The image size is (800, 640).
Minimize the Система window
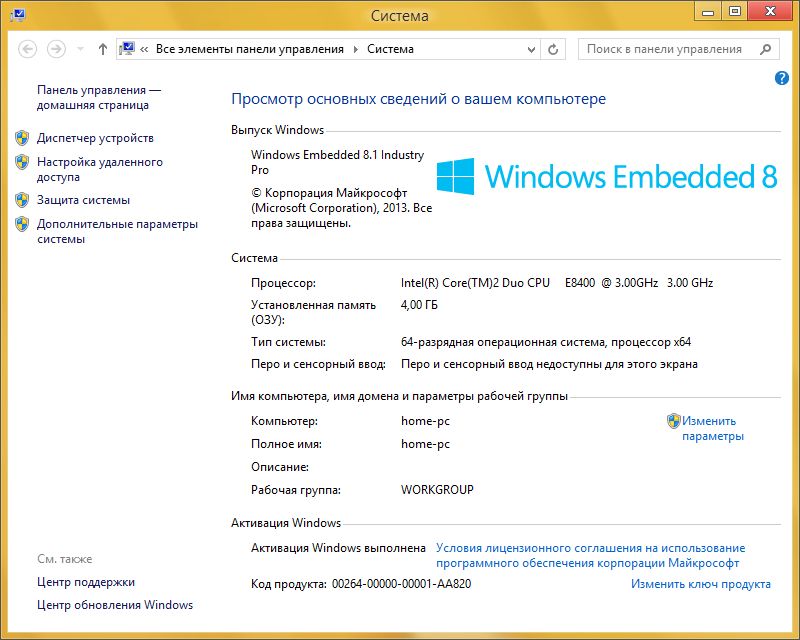tap(708, 11)
